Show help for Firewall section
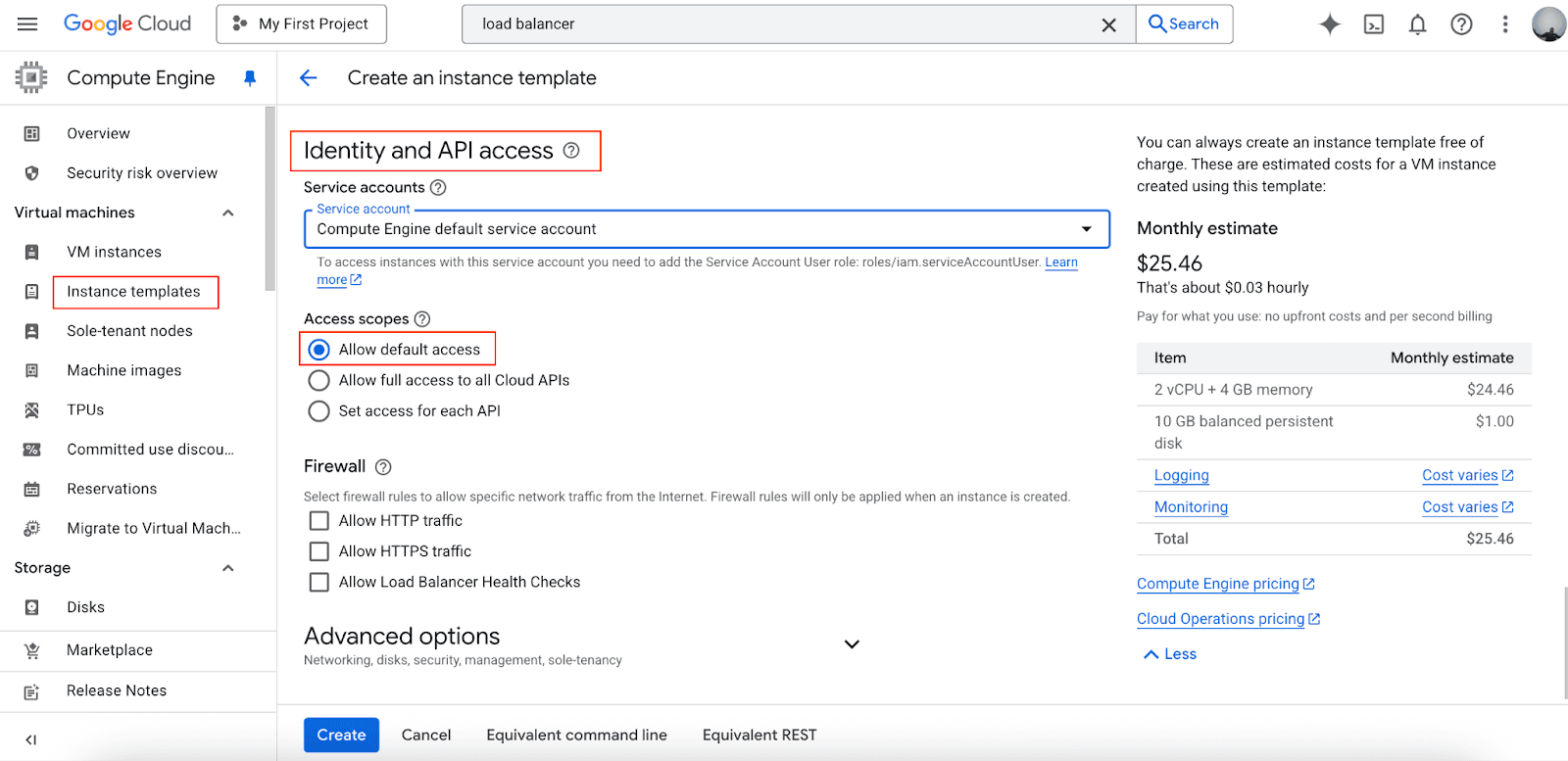 coord(383,467)
